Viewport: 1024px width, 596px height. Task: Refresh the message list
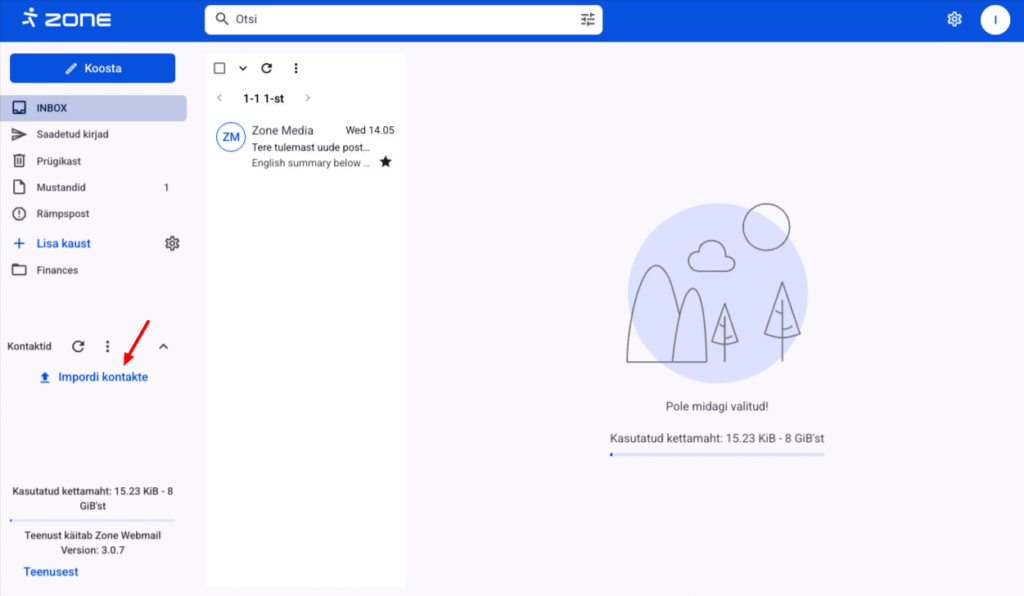click(x=266, y=68)
